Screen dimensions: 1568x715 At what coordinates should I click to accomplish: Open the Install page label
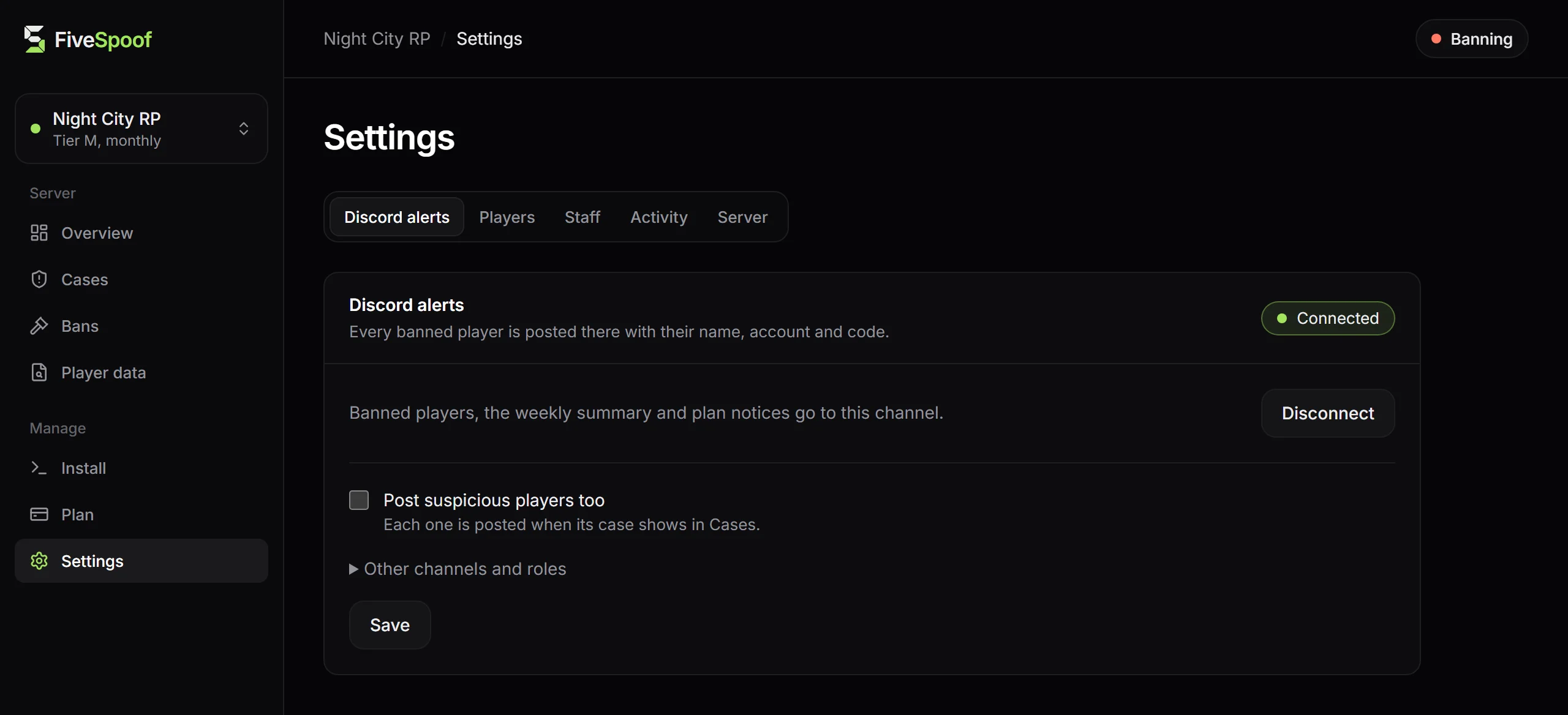click(83, 468)
